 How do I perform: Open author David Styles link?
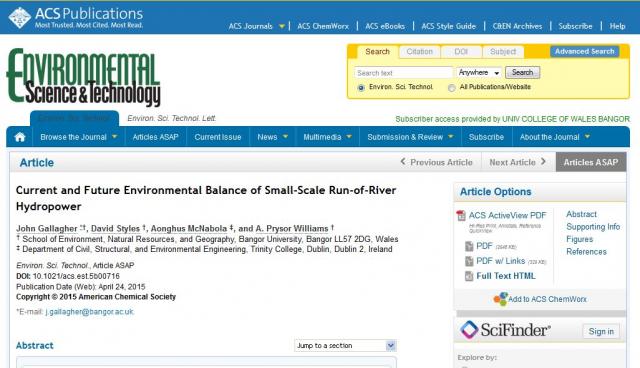tap(115, 228)
